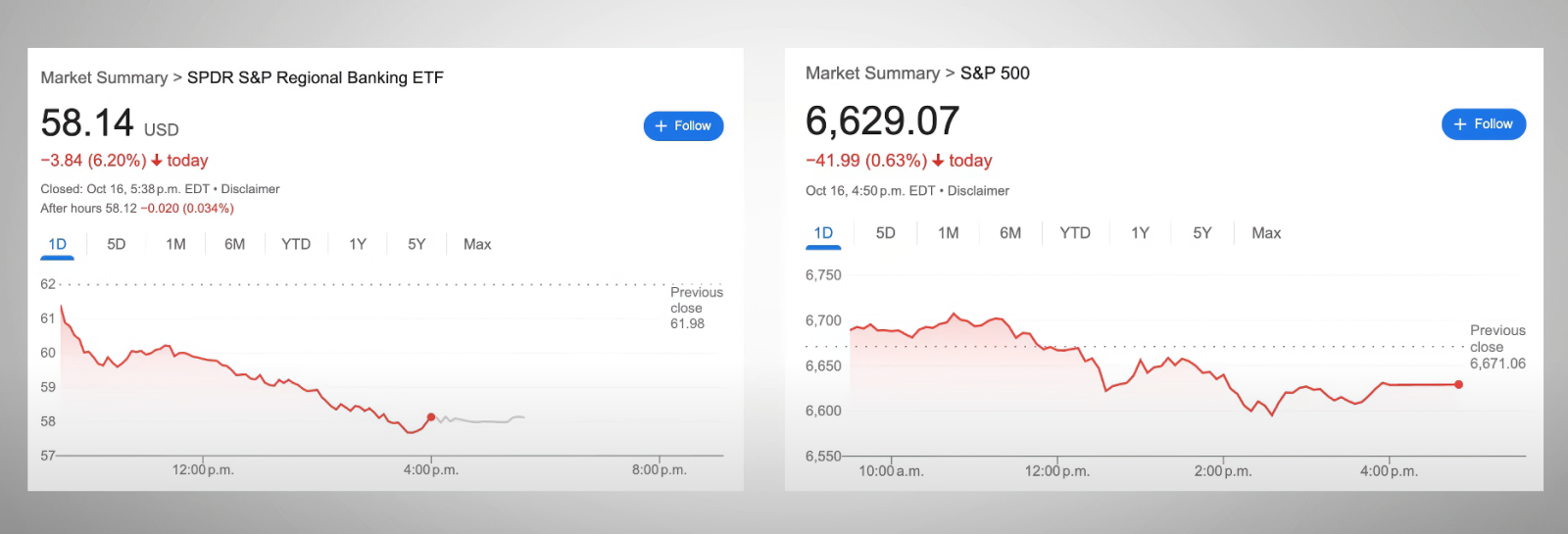Image resolution: width=1568 pixels, height=534 pixels.
Task: Click the −3.84 (6.20%) change text
Action: (93, 161)
